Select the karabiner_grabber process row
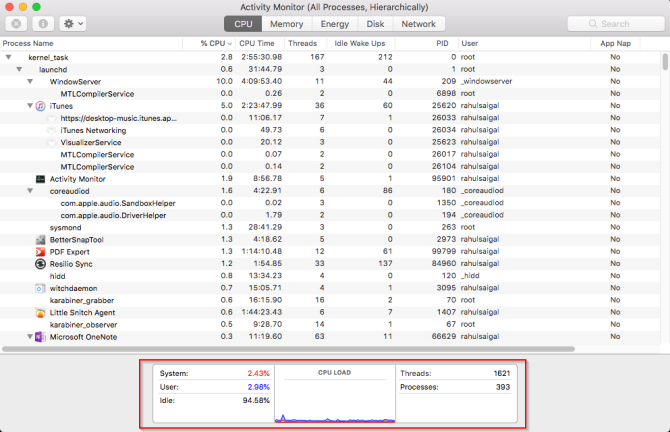Viewport: 670px width, 432px height. [330, 300]
